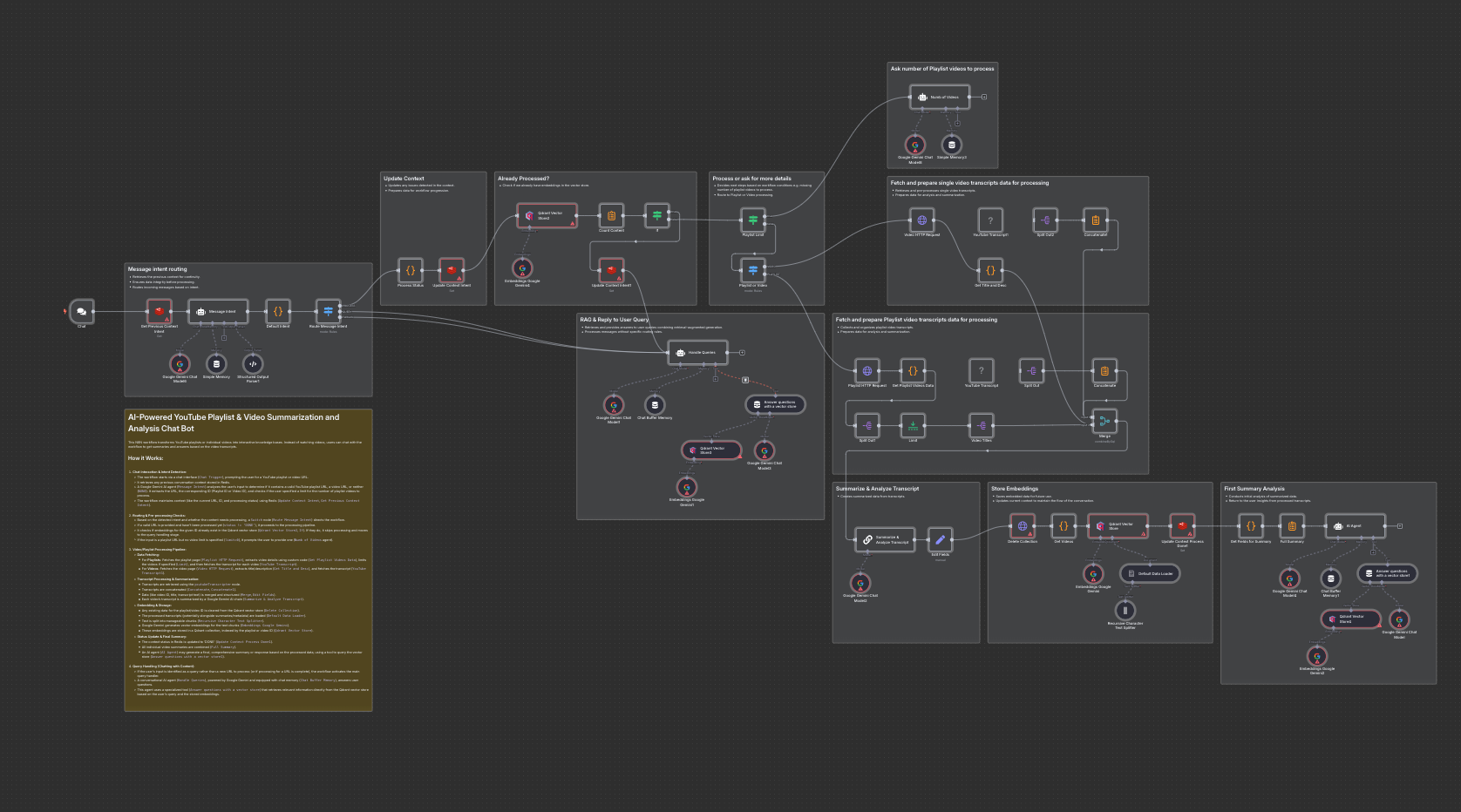Click the plus connector after AI Agent

1400,526
